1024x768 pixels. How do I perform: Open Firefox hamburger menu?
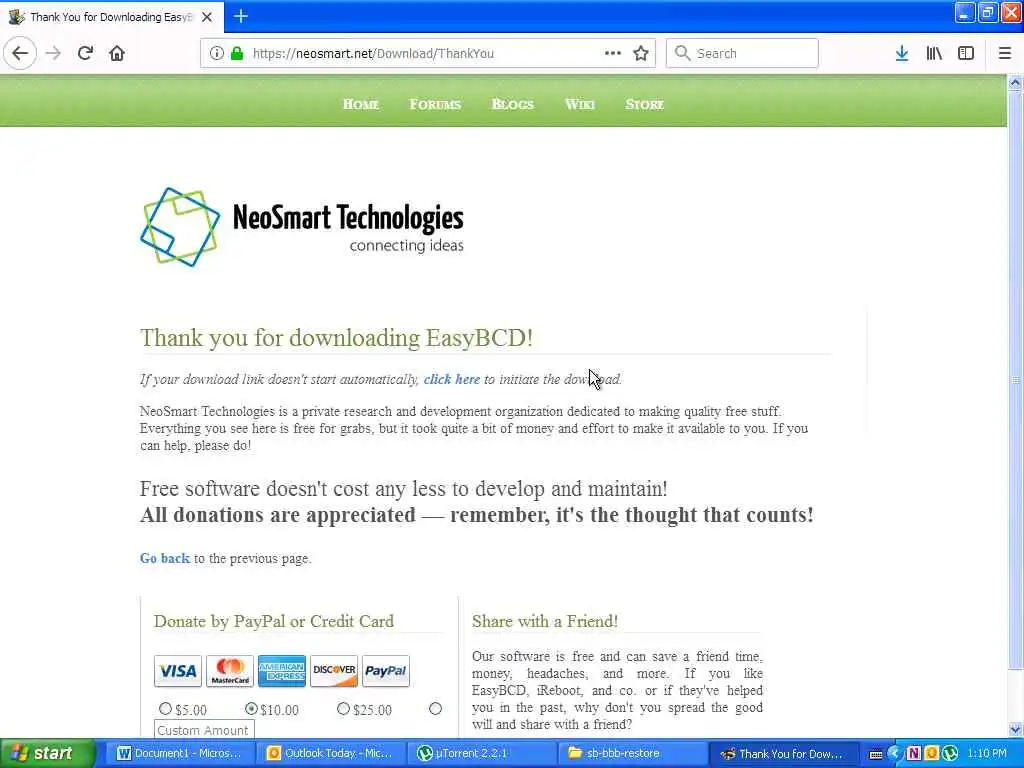pyautogui.click(x=1004, y=54)
